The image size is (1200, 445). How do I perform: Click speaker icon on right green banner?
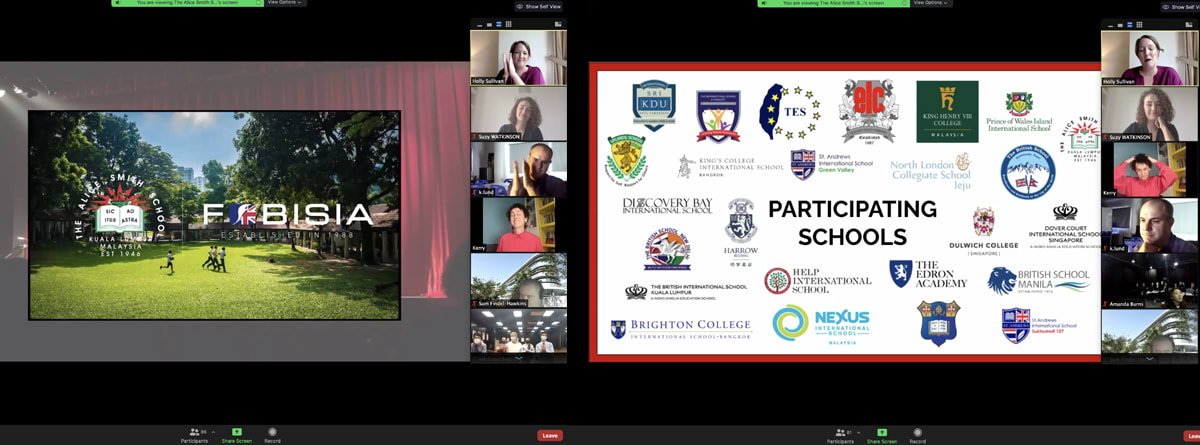pos(762,3)
